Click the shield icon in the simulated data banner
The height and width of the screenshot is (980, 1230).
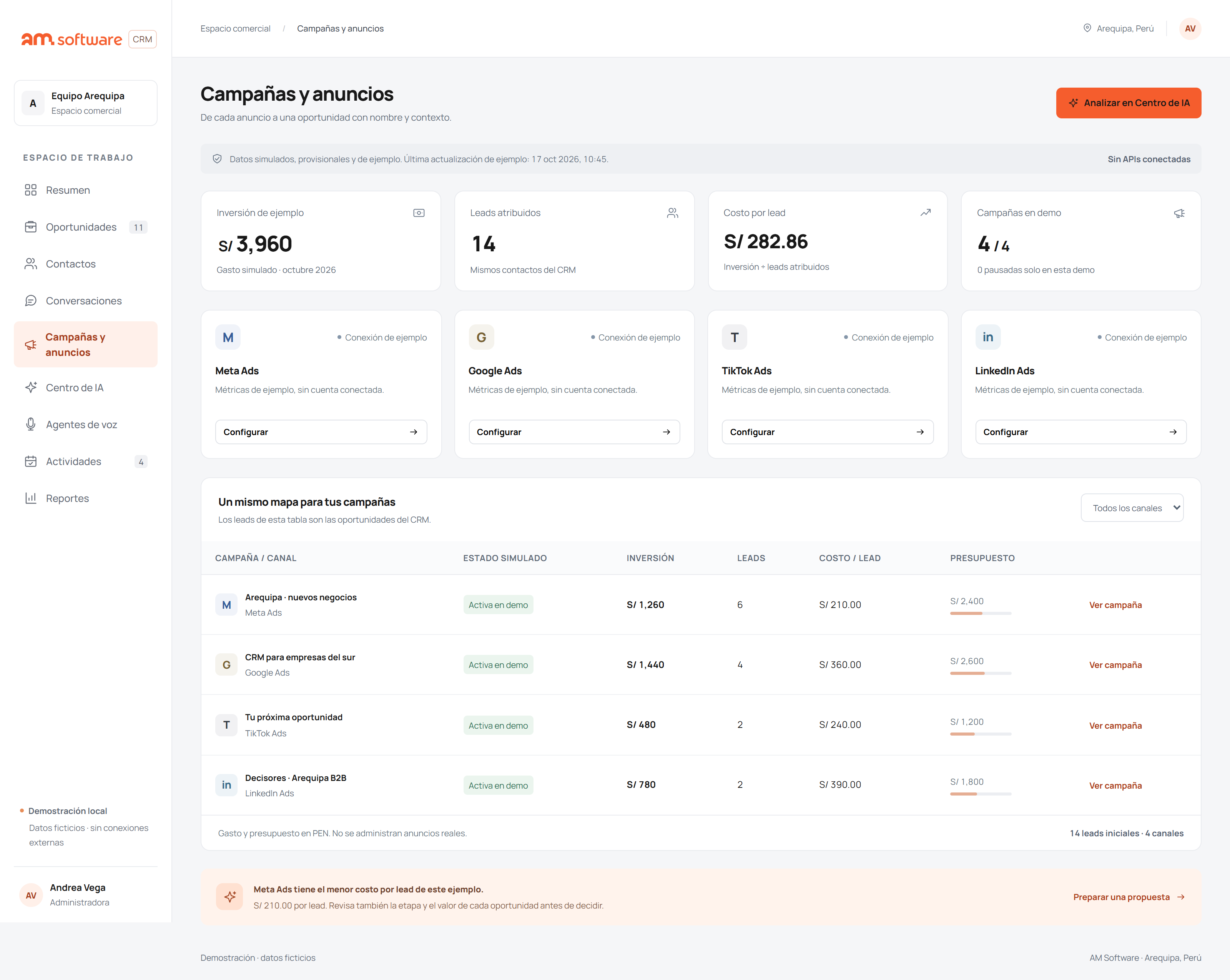[217, 159]
